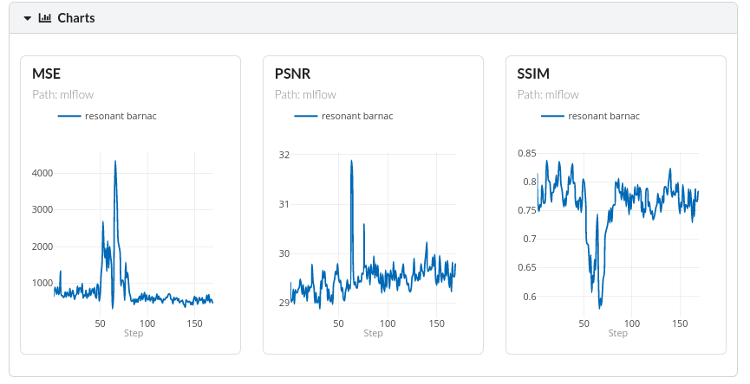Click the 150 x-axis tick in PSNR chart
Viewport: 750px width, 384px height.
tap(437, 324)
